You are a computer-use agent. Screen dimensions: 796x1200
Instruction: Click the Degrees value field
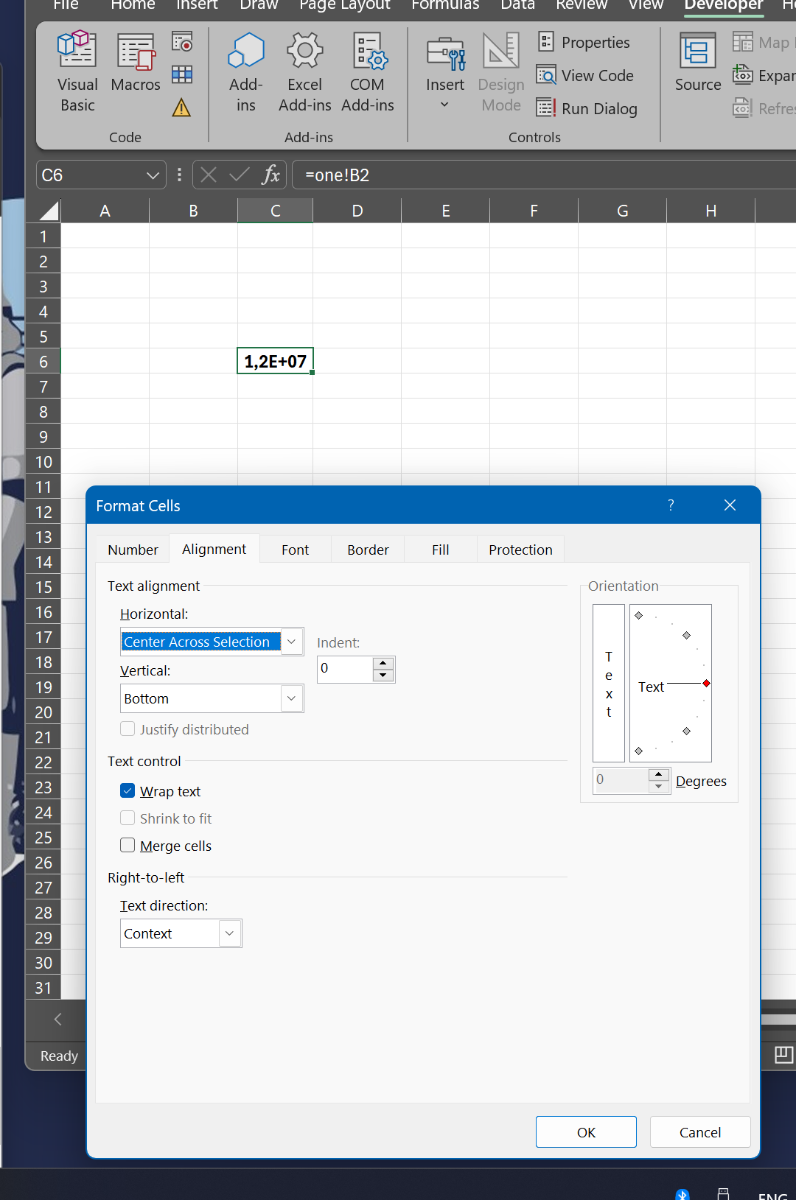coord(620,780)
